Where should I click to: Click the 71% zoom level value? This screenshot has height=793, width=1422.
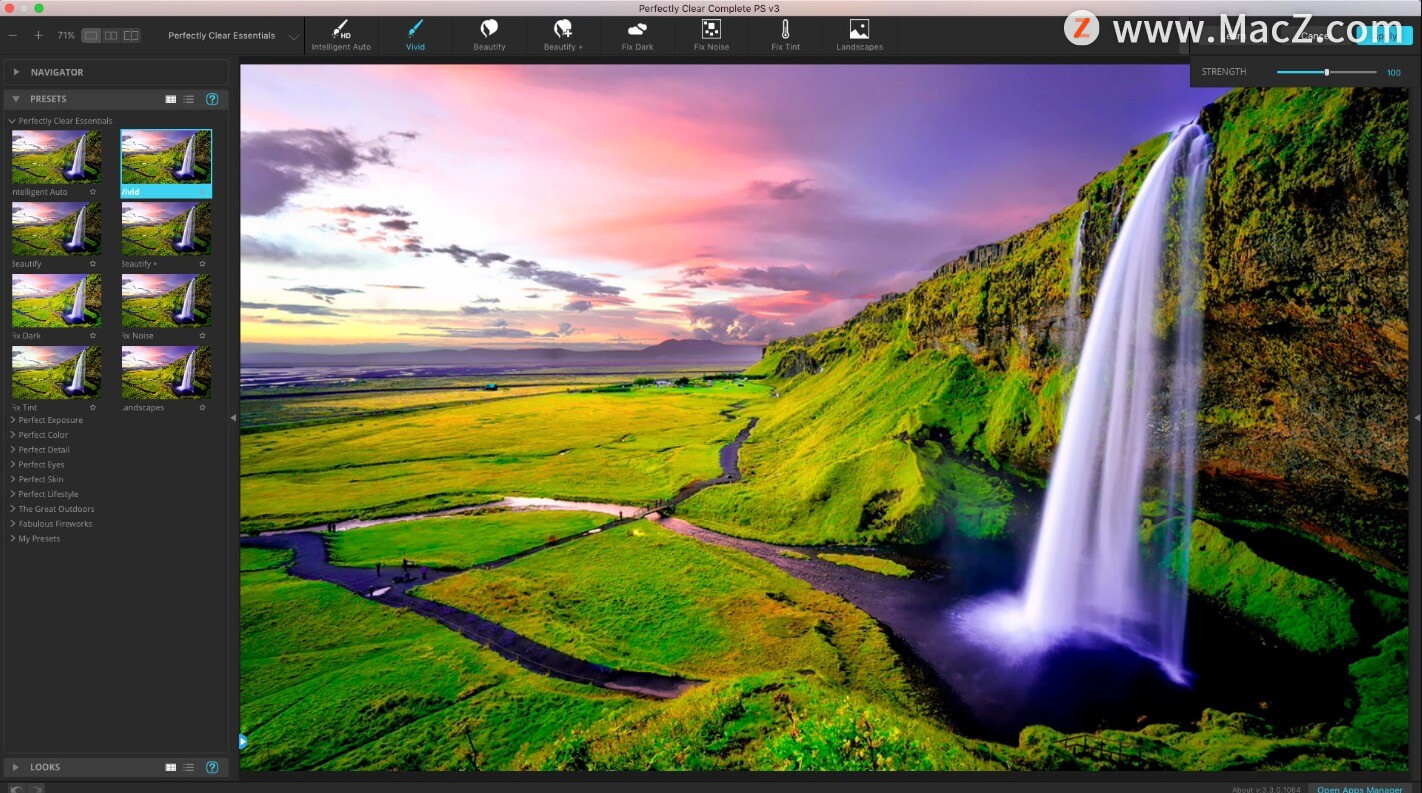pyautogui.click(x=66, y=35)
